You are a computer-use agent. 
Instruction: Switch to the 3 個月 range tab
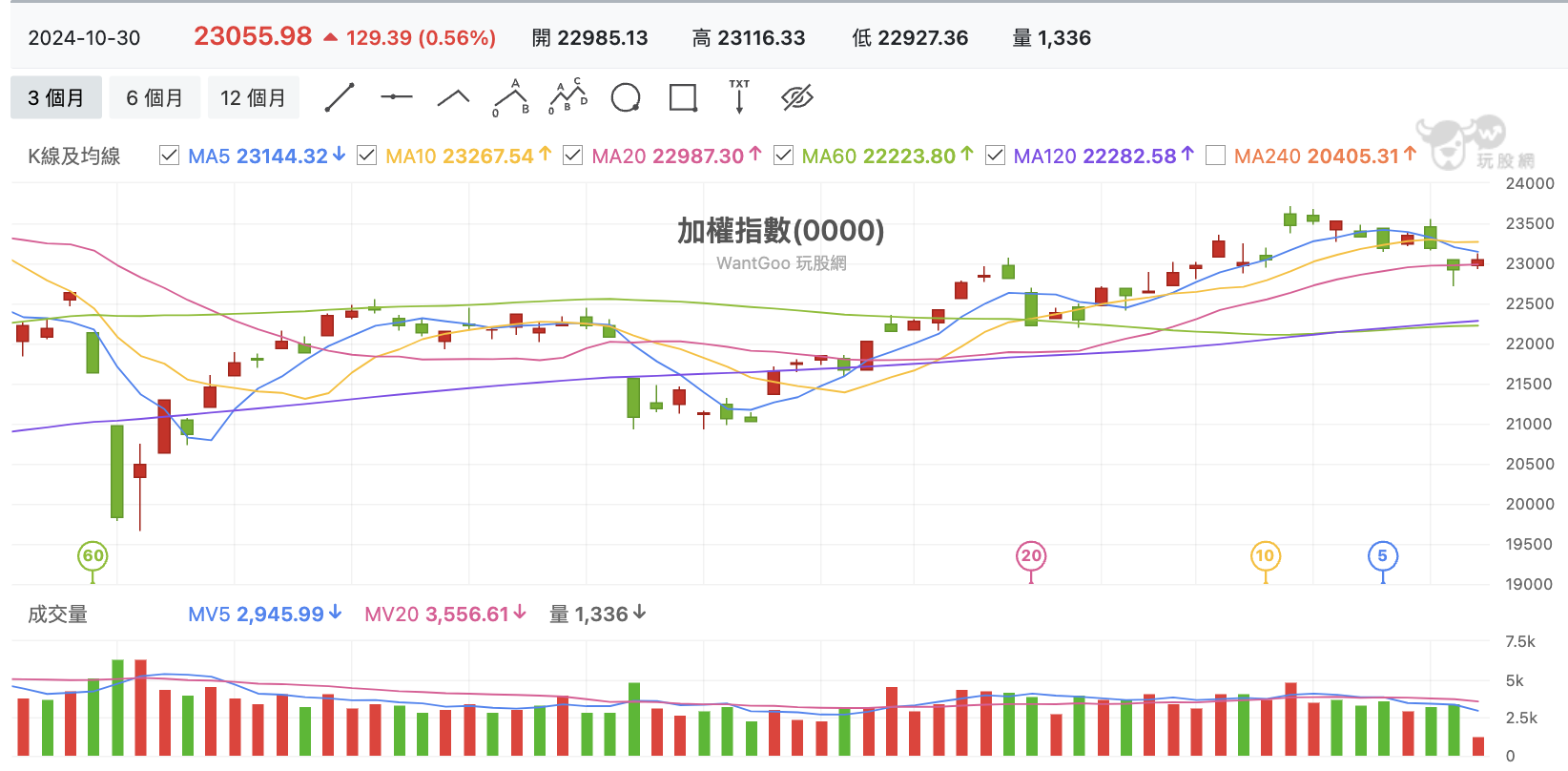[x=56, y=97]
